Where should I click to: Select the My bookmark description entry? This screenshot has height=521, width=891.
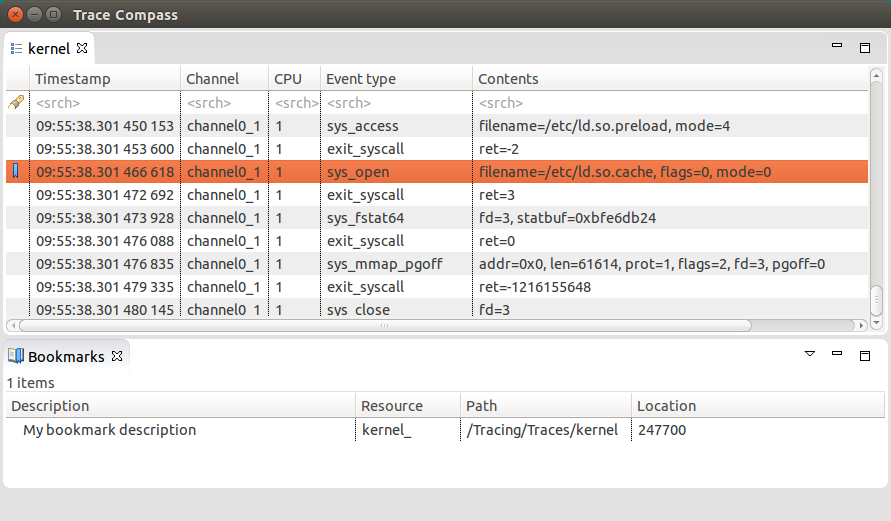pos(110,430)
